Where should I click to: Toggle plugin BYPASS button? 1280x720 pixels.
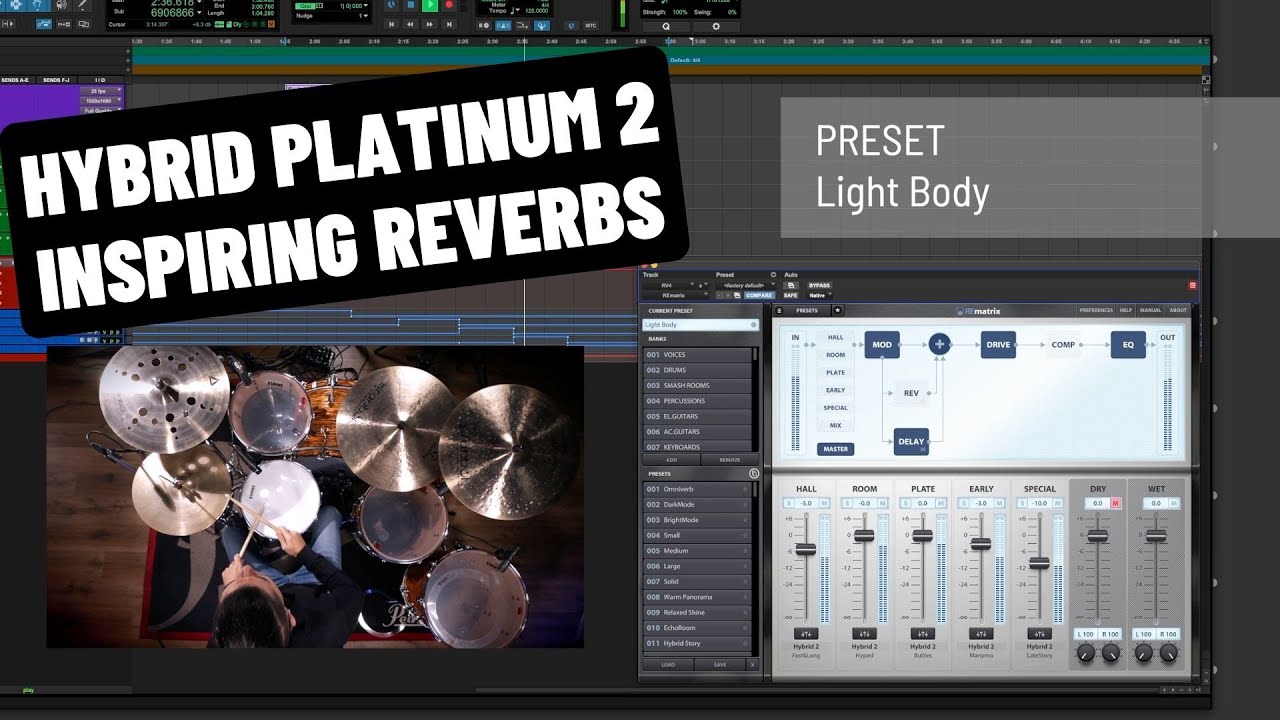pyautogui.click(x=819, y=285)
